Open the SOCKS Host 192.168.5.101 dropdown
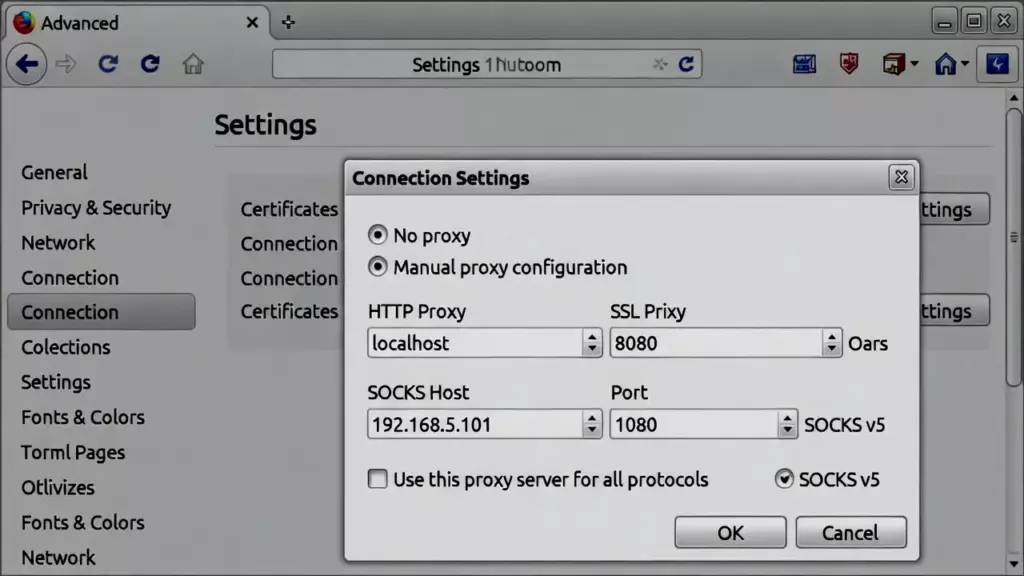1024x576 pixels. click(591, 425)
